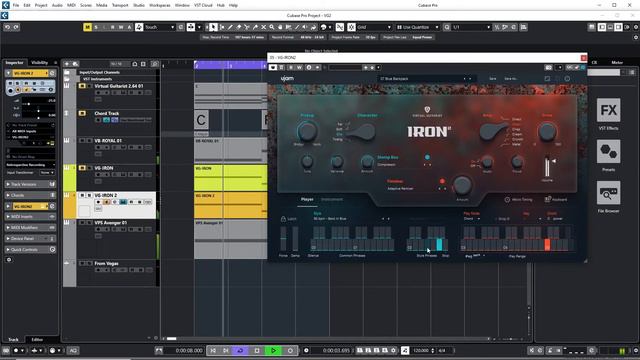Viewport: 640px width, 360px height.
Task: Toggle Stomp Box power indicator
Action: [x=427, y=157]
